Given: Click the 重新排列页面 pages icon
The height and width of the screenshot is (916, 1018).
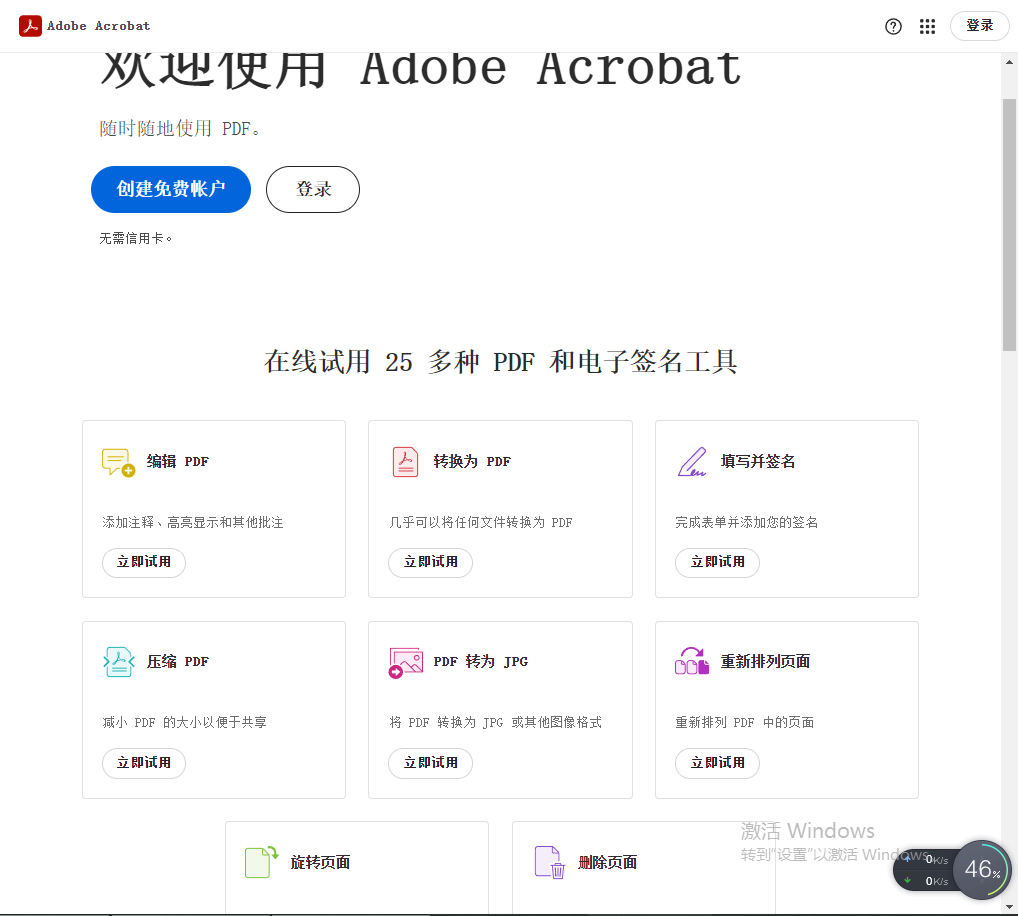Looking at the screenshot, I should (692, 662).
